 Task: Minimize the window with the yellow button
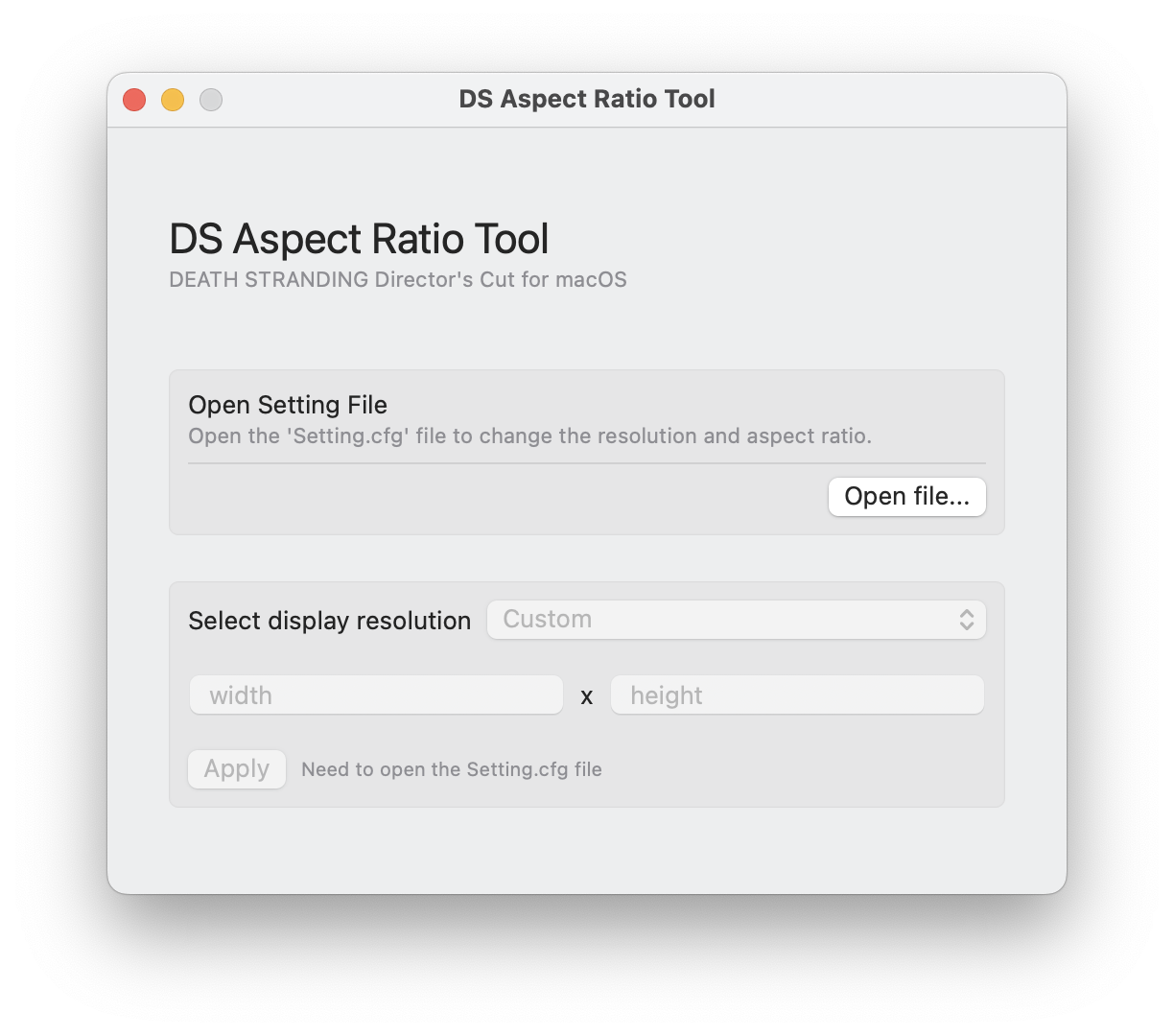coord(173,100)
